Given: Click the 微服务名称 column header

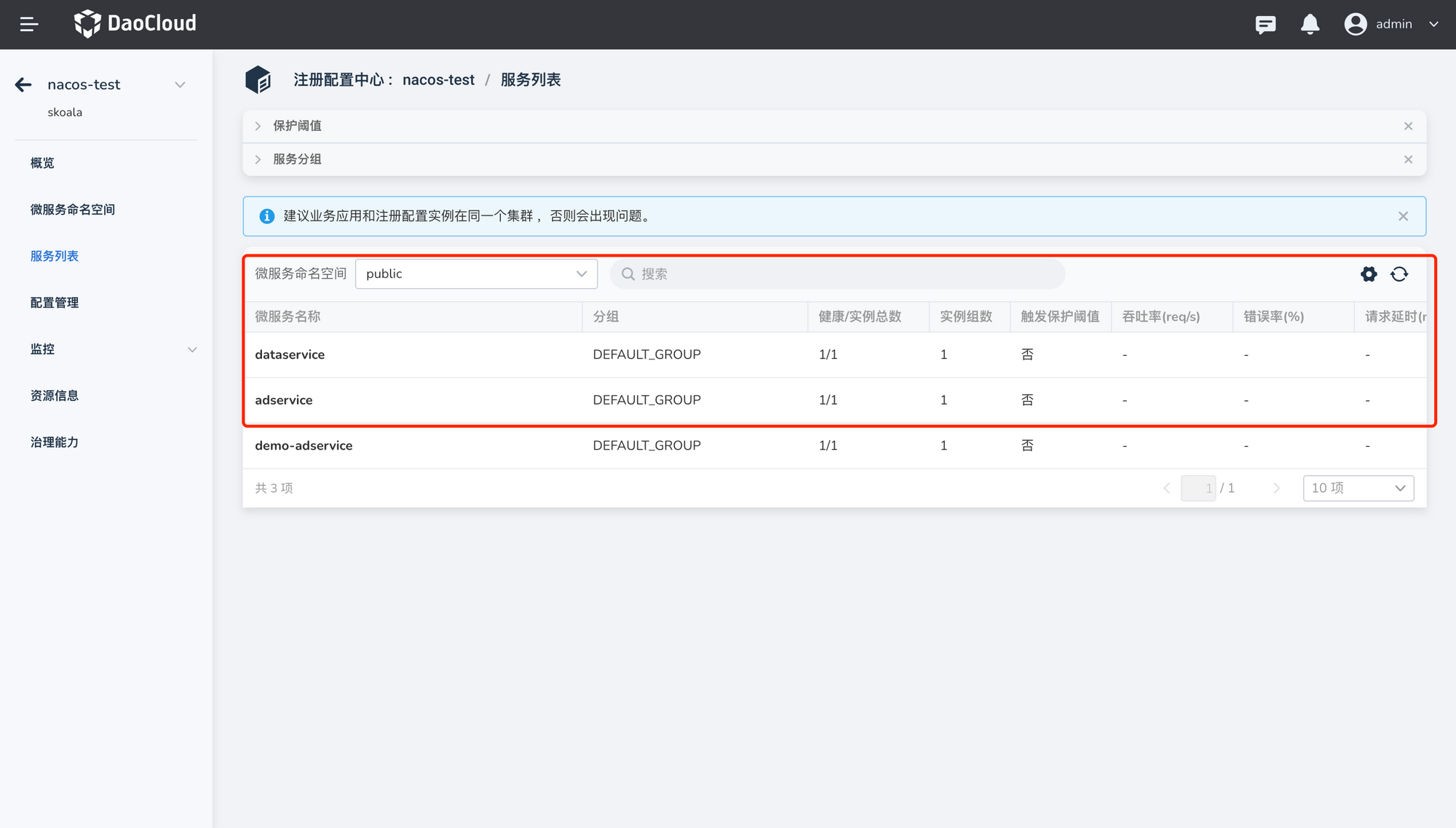Looking at the screenshot, I should pyautogui.click(x=288, y=317).
